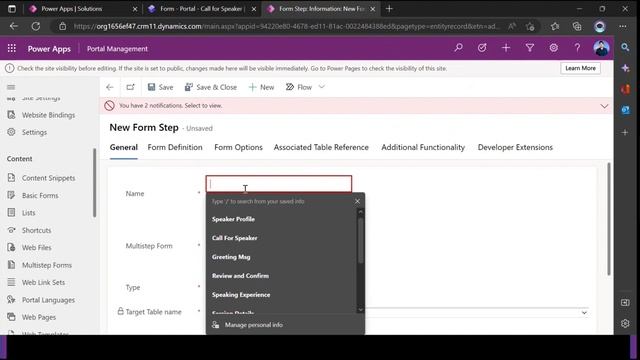Open Edge sidebar search icon
640x360 pixels.
click(625, 47)
